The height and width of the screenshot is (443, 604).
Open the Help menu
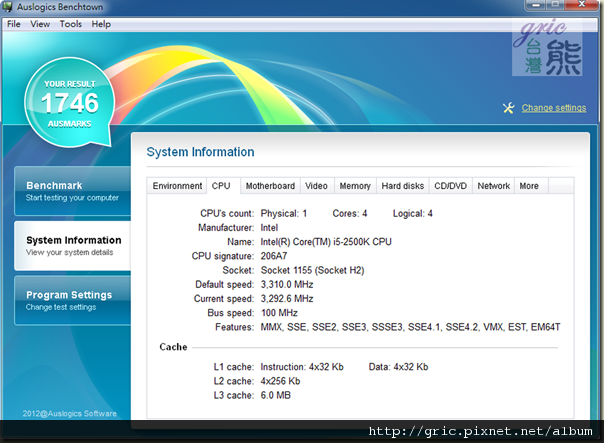101,24
